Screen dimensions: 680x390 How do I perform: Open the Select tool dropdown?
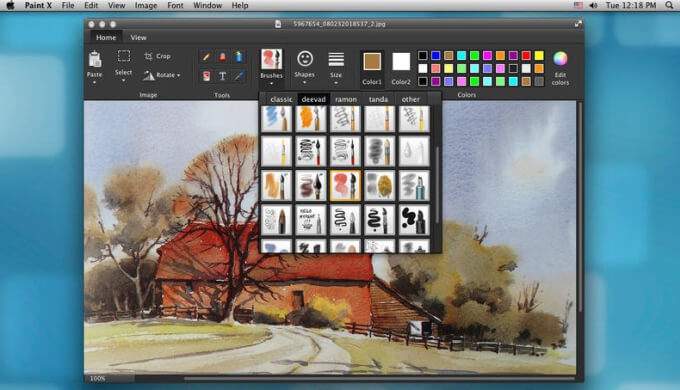click(x=124, y=81)
